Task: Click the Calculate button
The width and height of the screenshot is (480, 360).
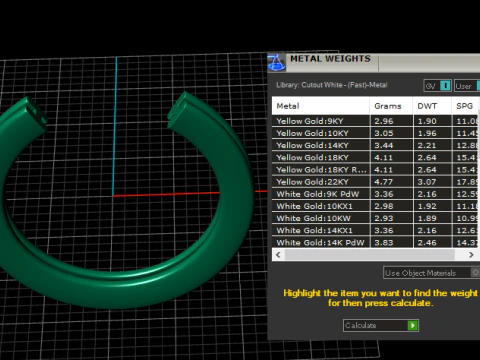Action: click(381, 325)
